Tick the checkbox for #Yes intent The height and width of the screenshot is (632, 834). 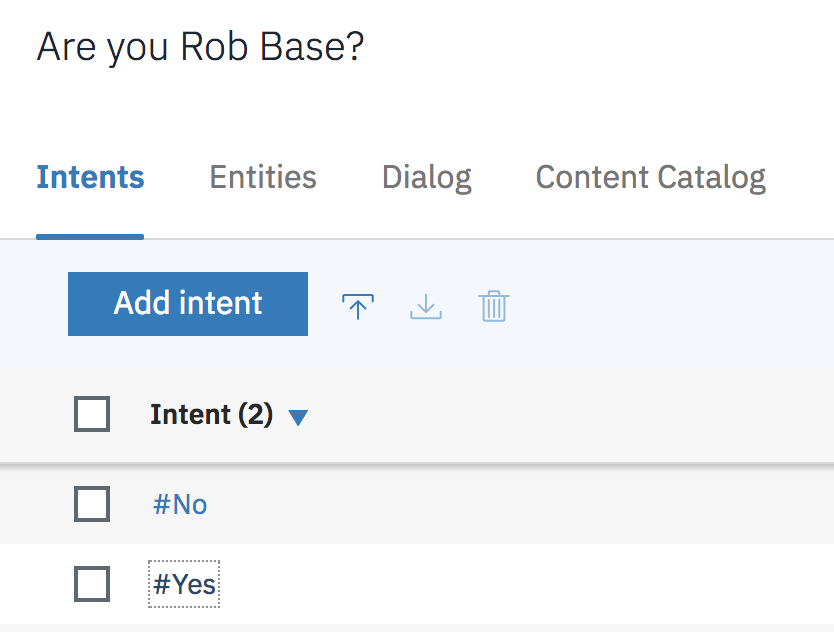point(92,584)
